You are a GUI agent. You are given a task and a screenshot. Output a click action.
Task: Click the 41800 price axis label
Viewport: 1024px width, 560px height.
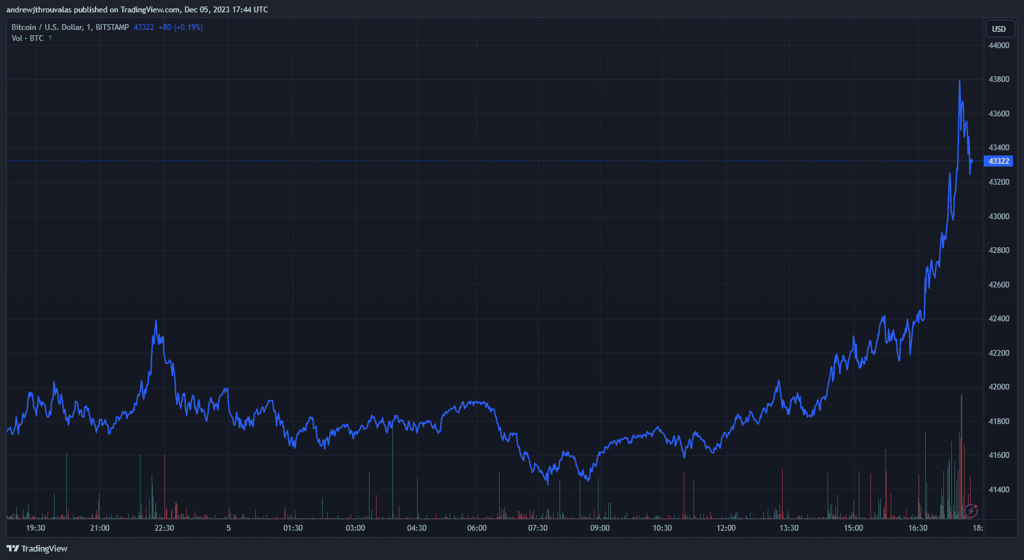tap(999, 422)
